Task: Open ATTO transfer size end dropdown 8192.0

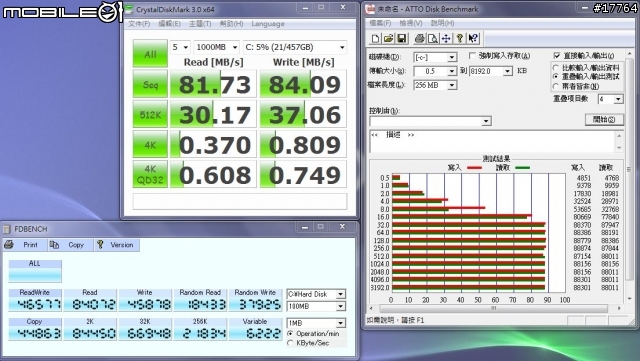Action: tap(491, 71)
